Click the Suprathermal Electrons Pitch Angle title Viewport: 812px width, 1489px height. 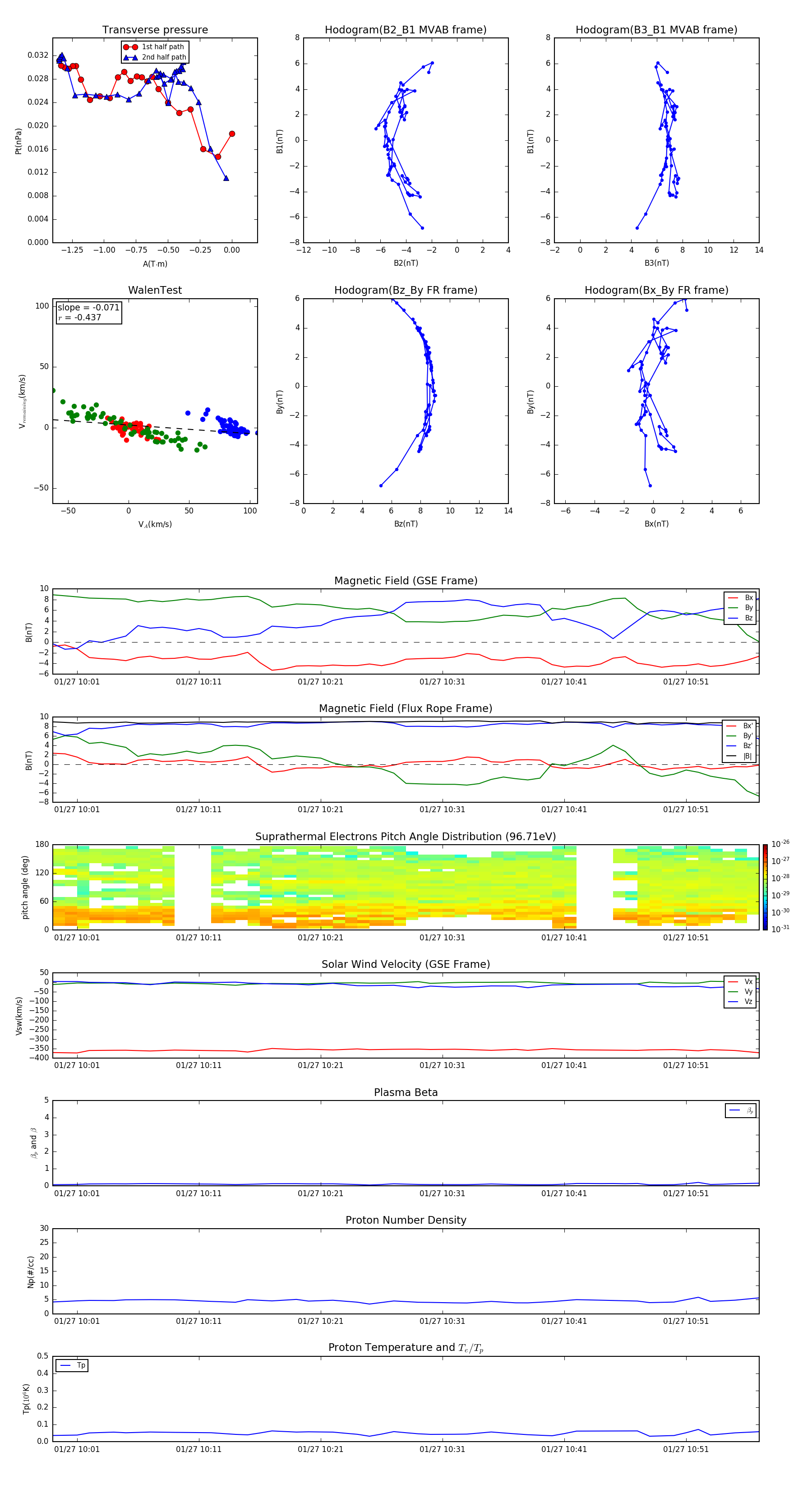pyautogui.click(x=406, y=837)
